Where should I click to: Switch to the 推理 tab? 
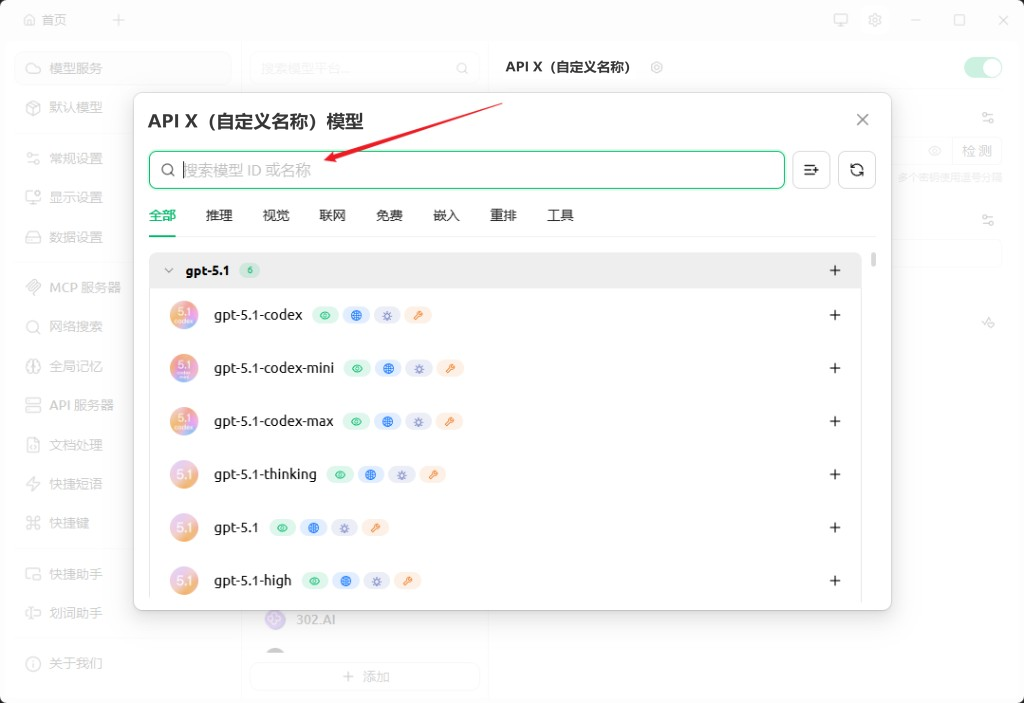[219, 216]
